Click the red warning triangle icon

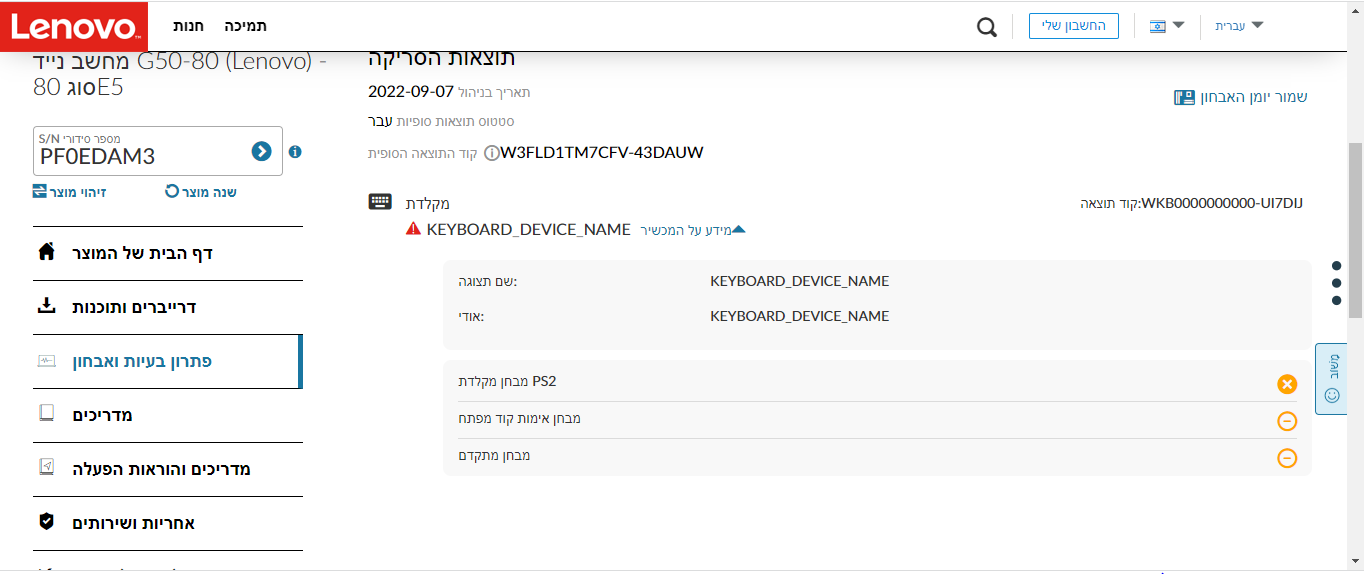413,230
